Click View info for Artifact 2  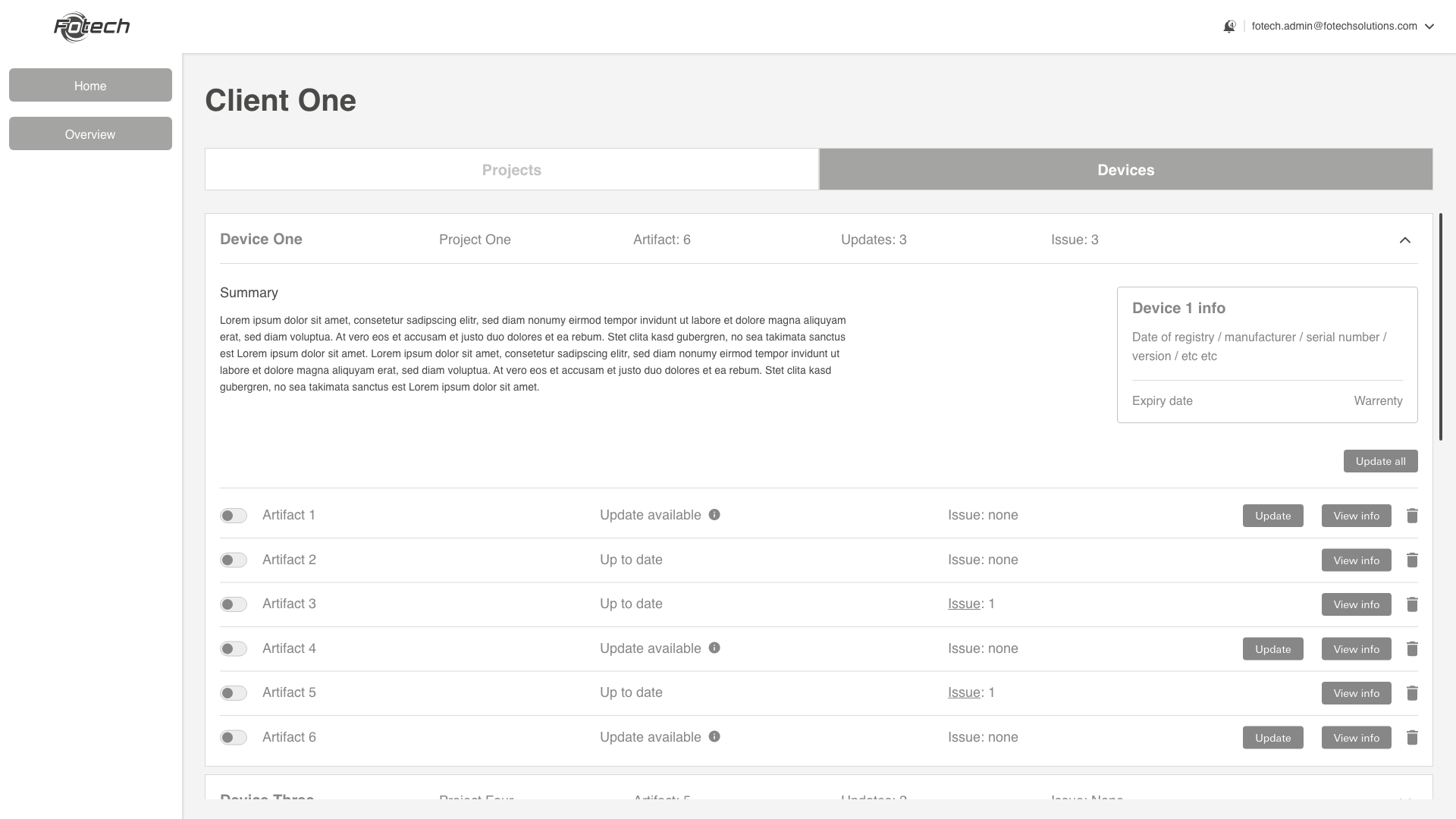[x=1356, y=560]
